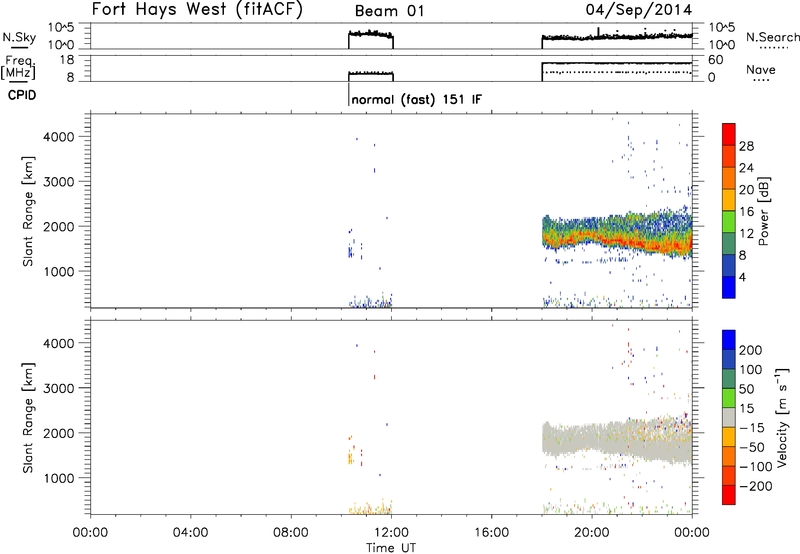The width and height of the screenshot is (800, 554).
Task: Click the −15 to −50 yellow Velocity segment
Action: pyautogui.click(x=729, y=437)
